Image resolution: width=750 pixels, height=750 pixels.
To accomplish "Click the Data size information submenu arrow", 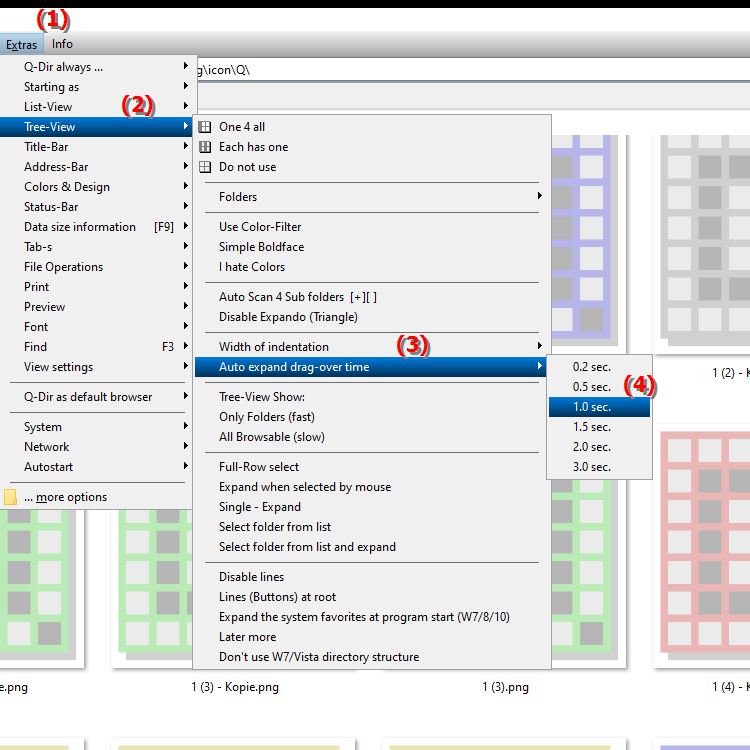I will [x=186, y=226].
